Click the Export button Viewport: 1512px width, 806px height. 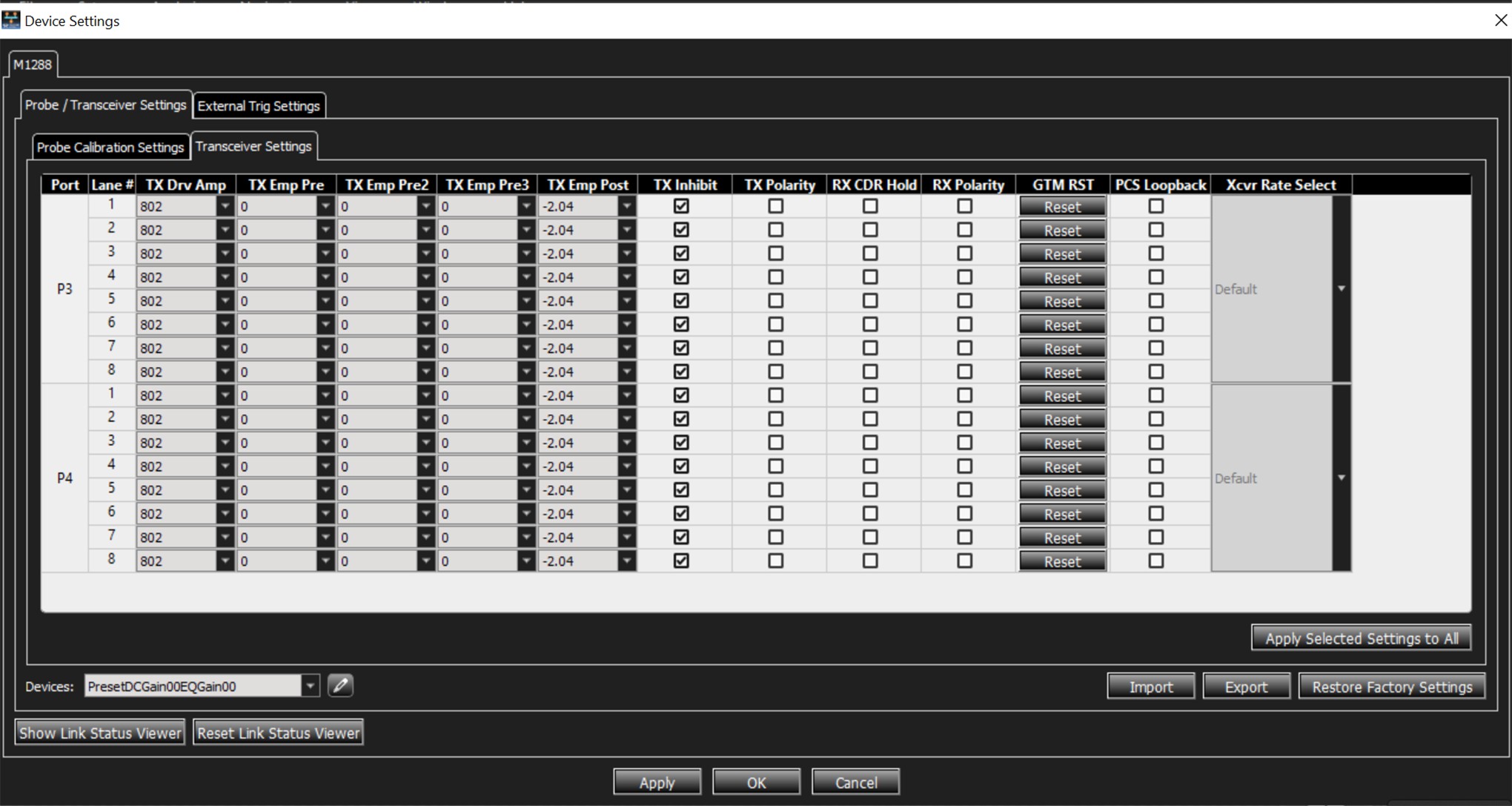click(1247, 687)
